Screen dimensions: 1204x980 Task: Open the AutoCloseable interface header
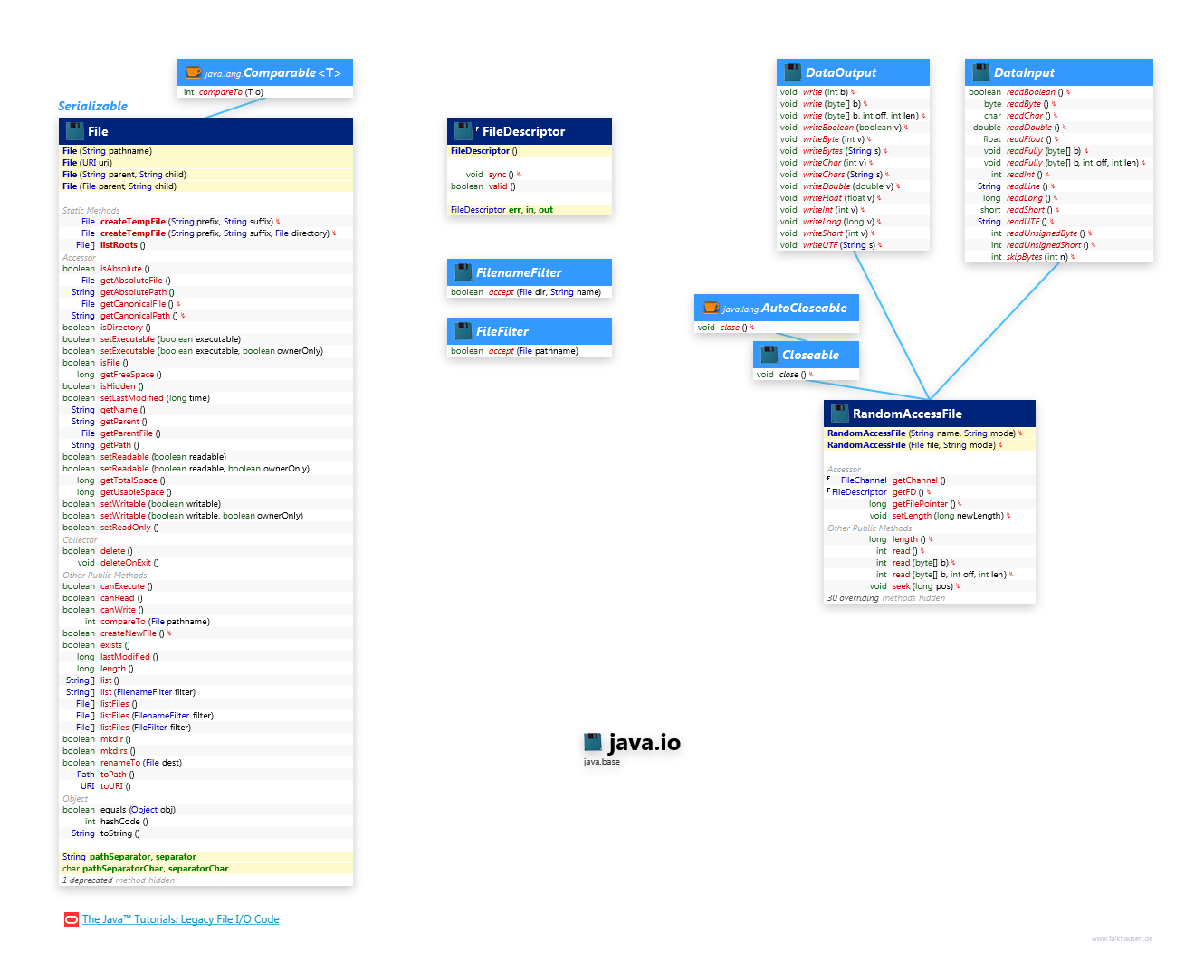(777, 308)
